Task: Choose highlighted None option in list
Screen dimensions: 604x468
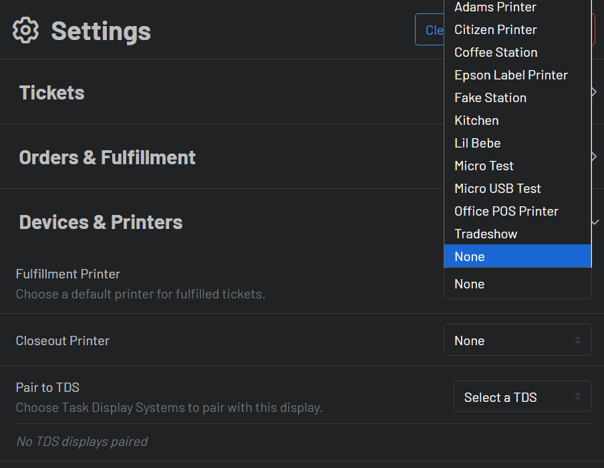Action: click(x=516, y=257)
